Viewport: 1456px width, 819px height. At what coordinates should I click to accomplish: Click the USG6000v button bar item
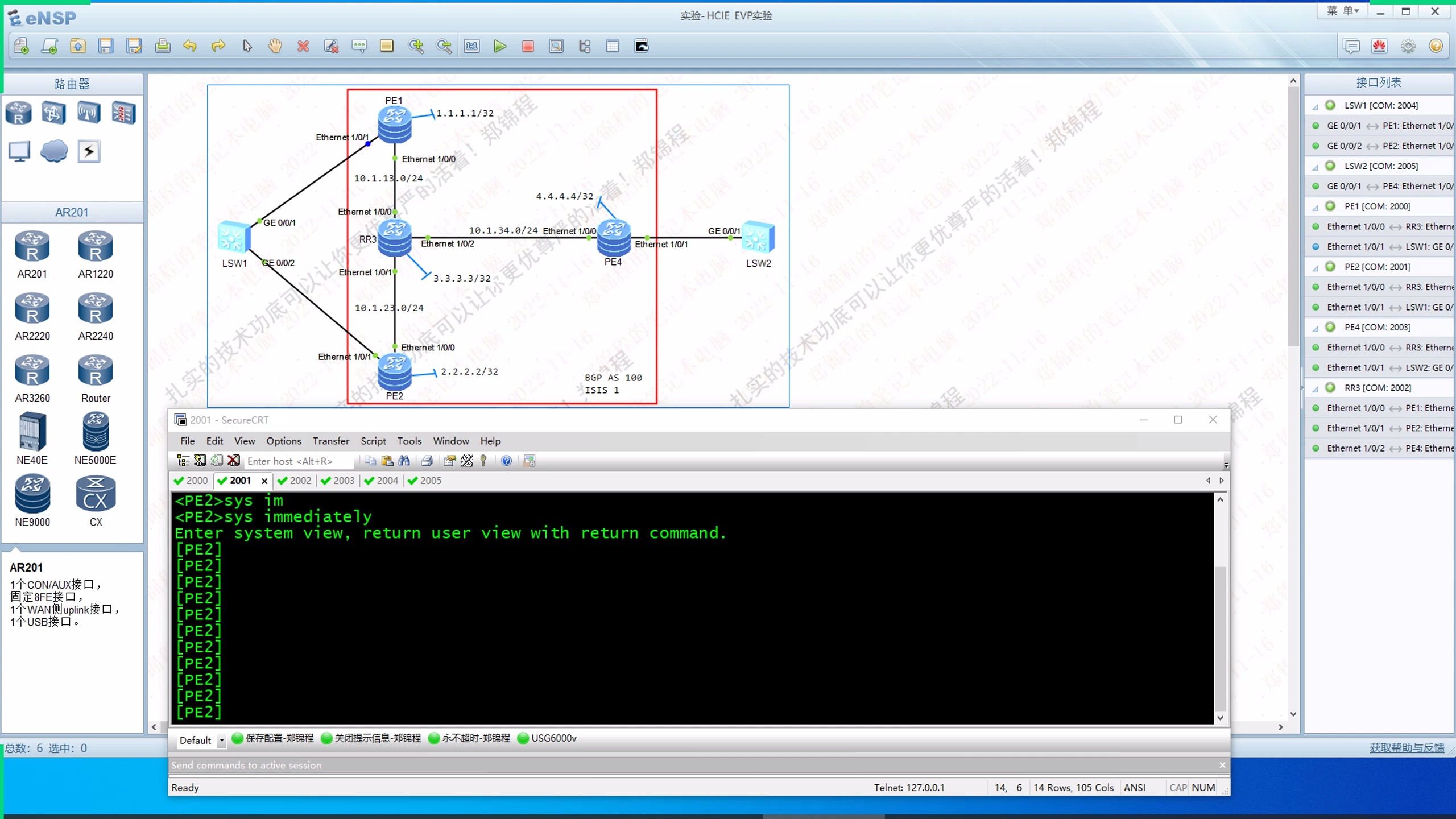point(547,738)
